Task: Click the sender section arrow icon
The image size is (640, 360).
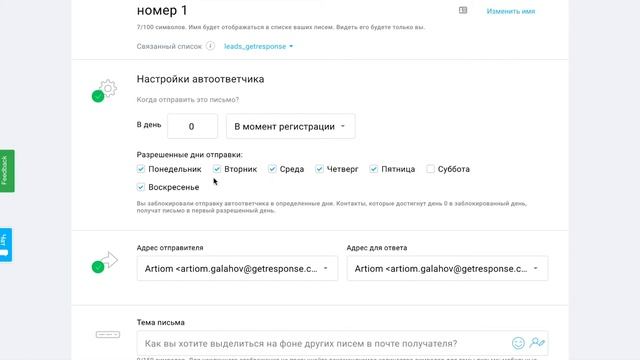Action: [109, 260]
